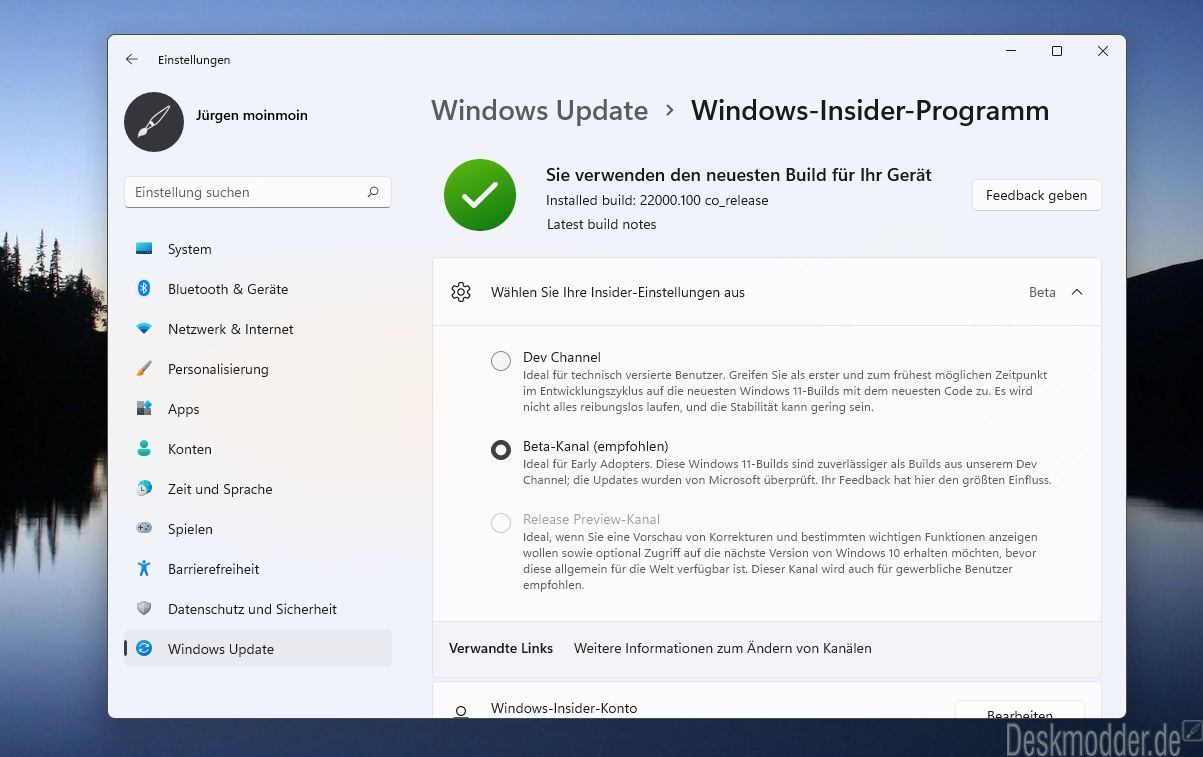Click the back arrow in the title bar
Viewport: 1203px width, 757px height.
pos(131,59)
